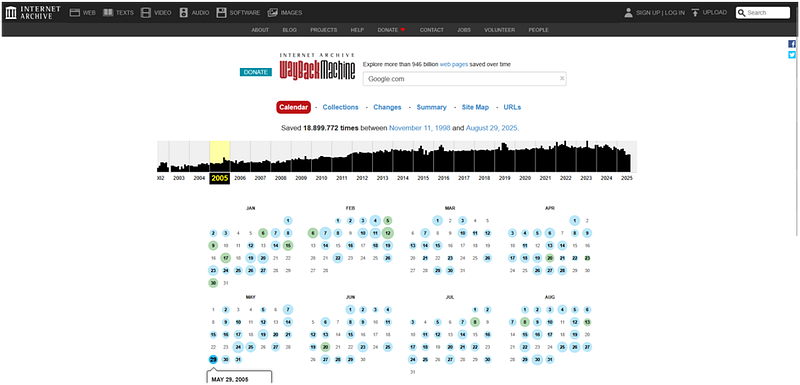Open the Contact menu item

pos(432,30)
